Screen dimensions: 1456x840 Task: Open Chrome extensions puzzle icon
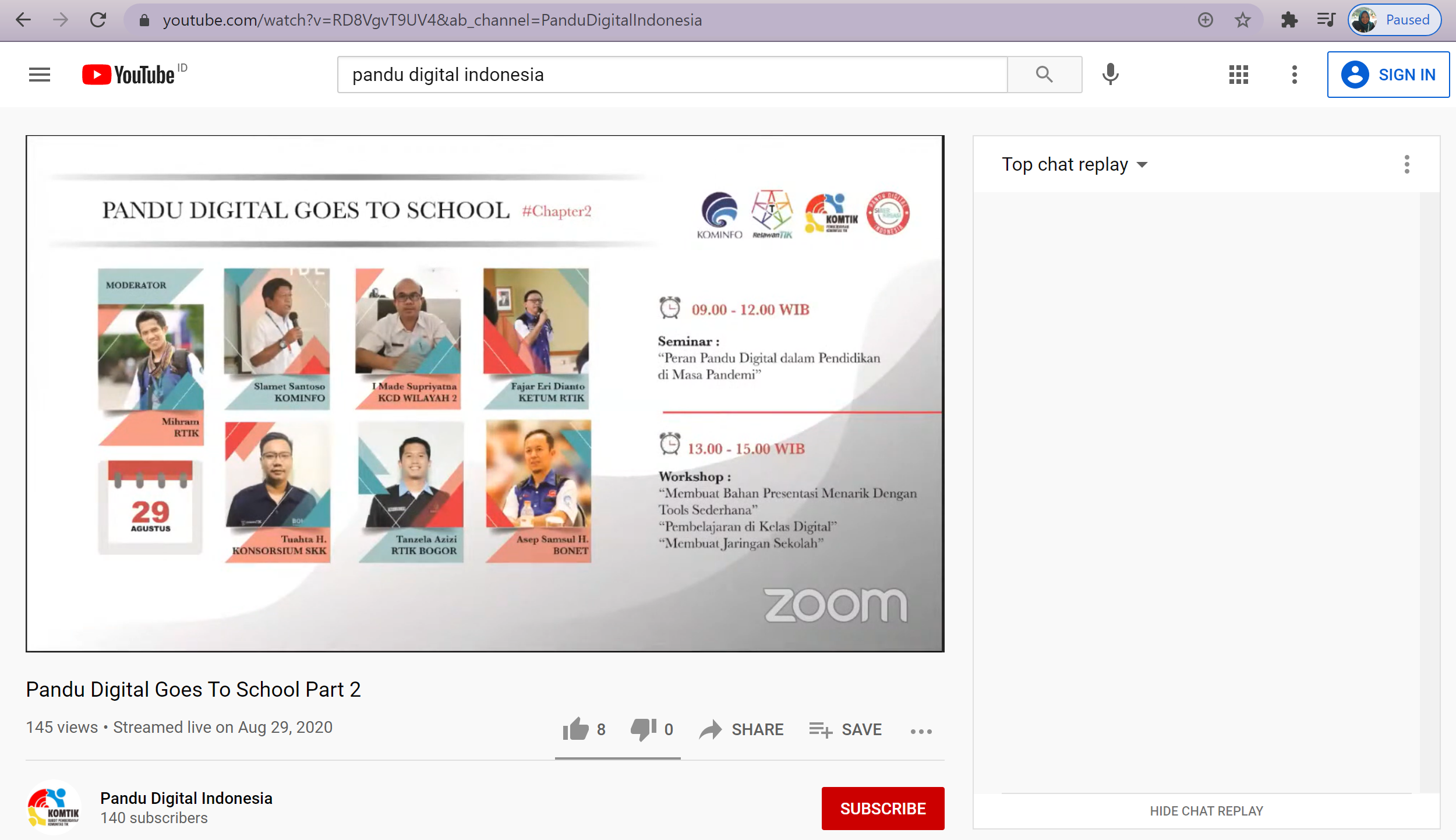(x=1289, y=20)
